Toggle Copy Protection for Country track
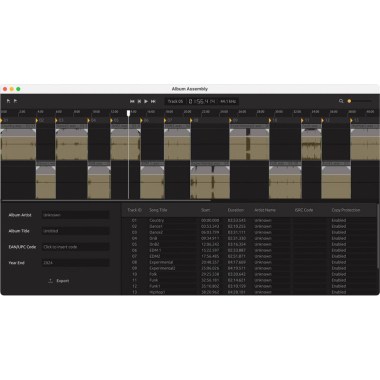Viewport: 380px width, 380px height. coord(339,220)
